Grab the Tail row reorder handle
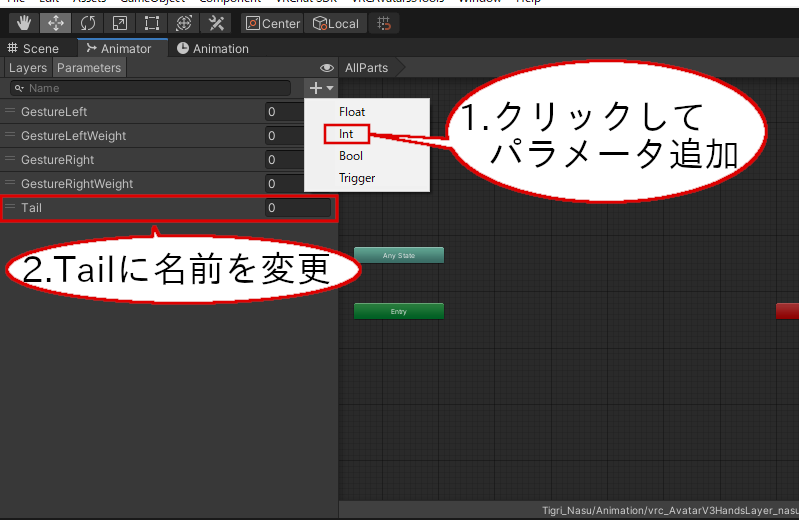Image resolution: width=799 pixels, height=520 pixels. pyautogui.click(x=10, y=206)
